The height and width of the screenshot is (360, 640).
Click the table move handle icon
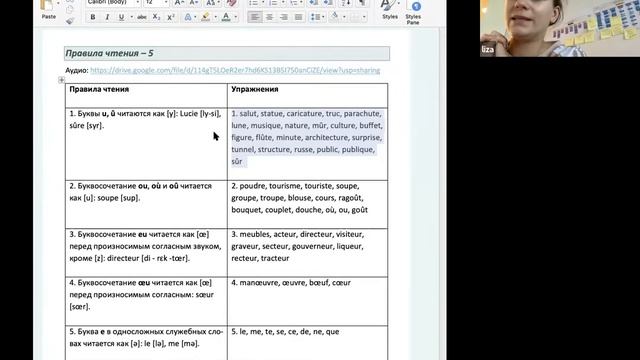pos(62,80)
